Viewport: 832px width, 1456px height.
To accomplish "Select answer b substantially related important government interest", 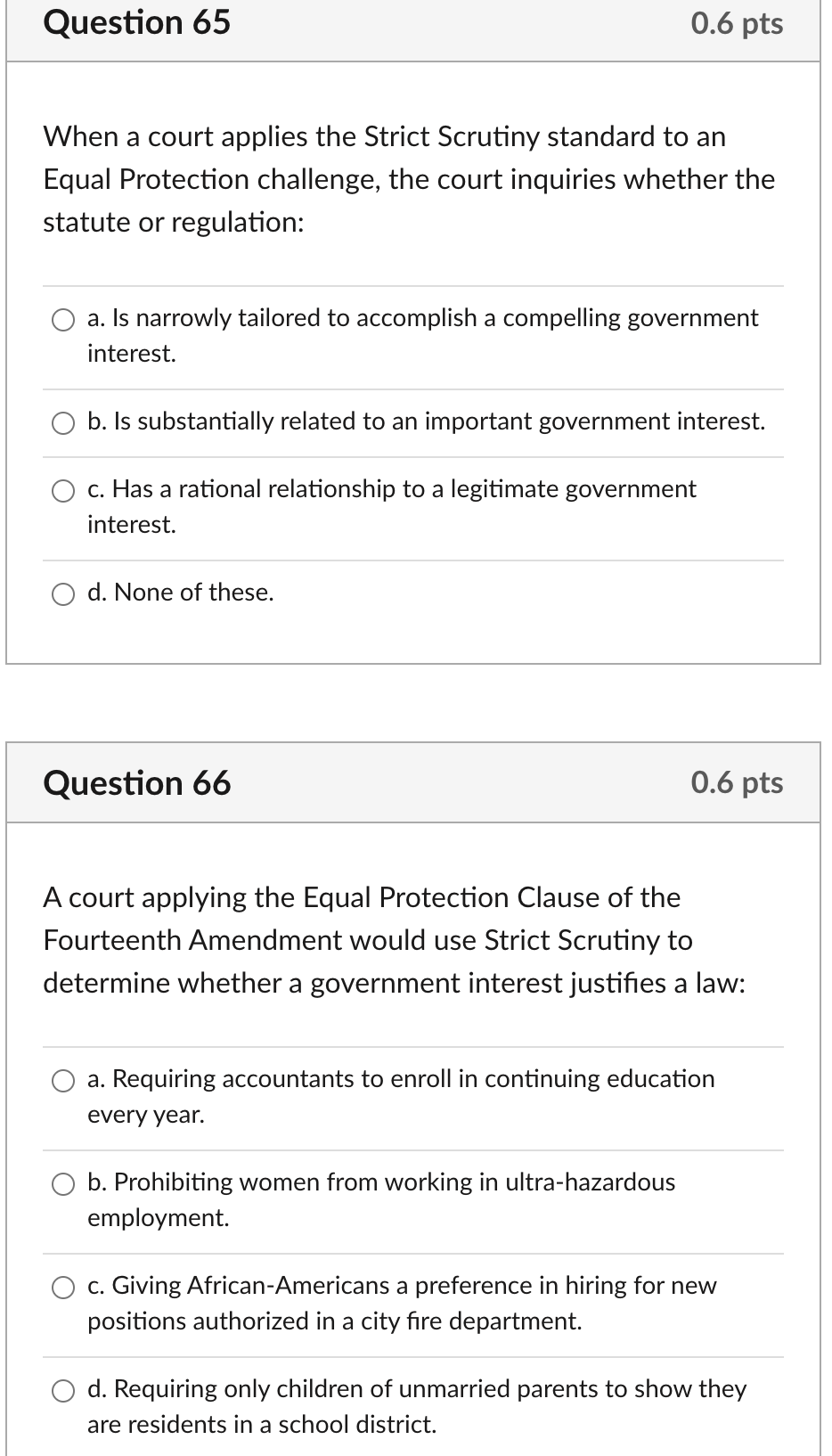I will [63, 422].
